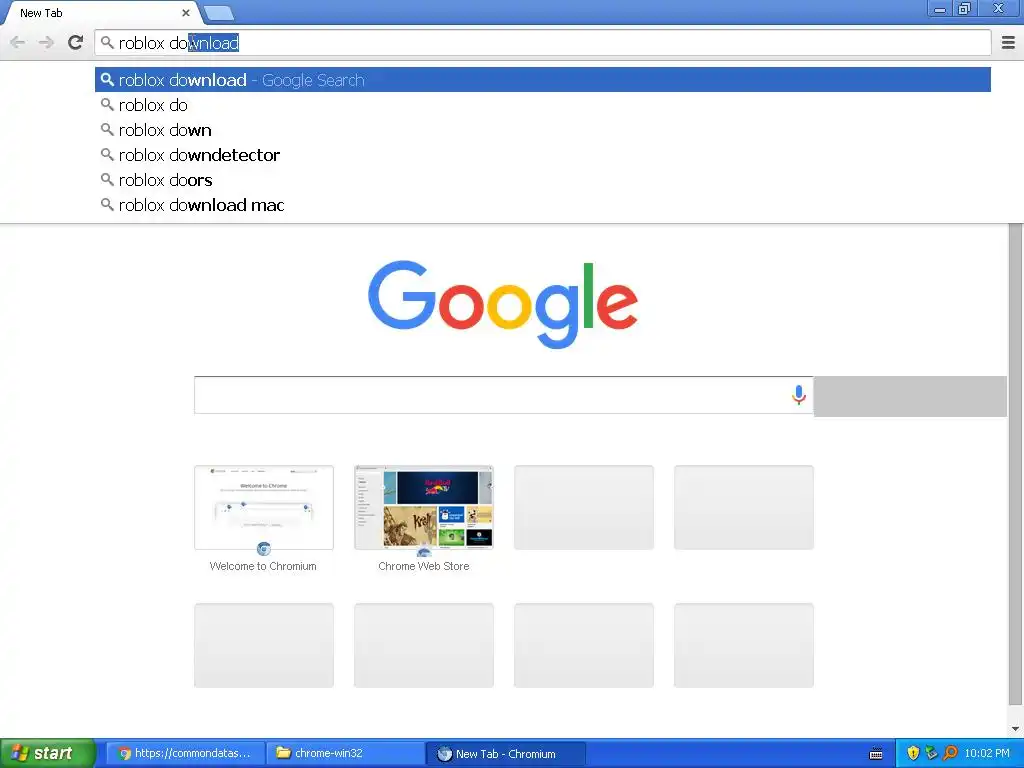
Task: Switch to the chrome-win32 folder taskbar window
Action: [345, 753]
